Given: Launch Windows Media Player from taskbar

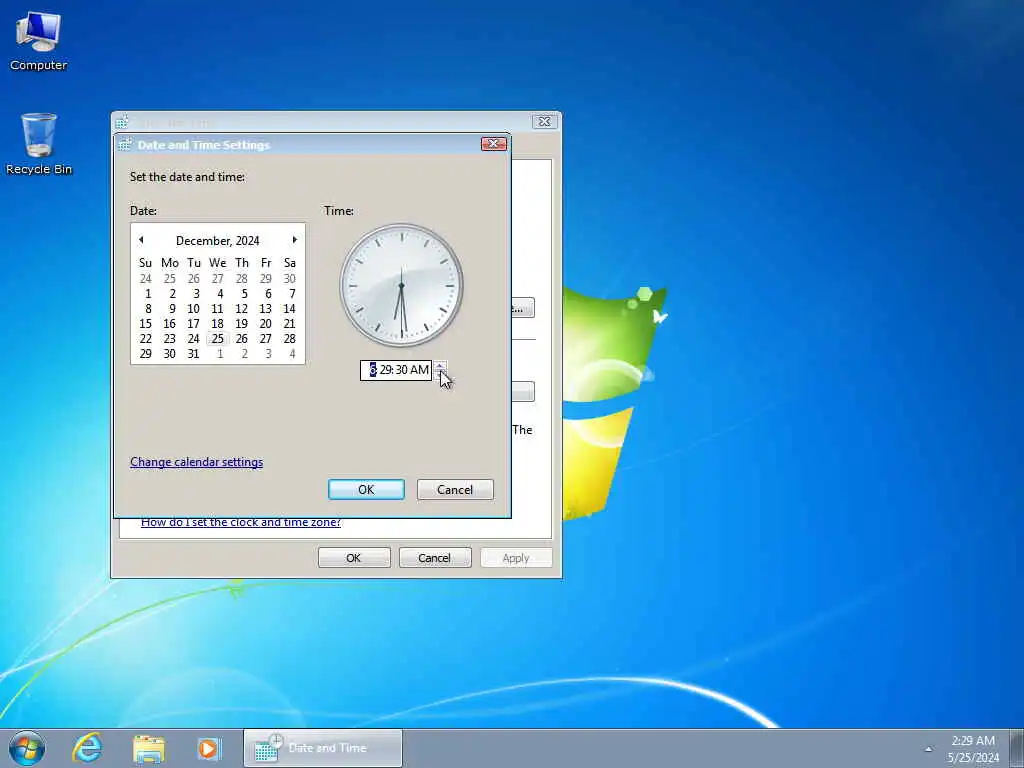Looking at the screenshot, I should click(x=209, y=748).
